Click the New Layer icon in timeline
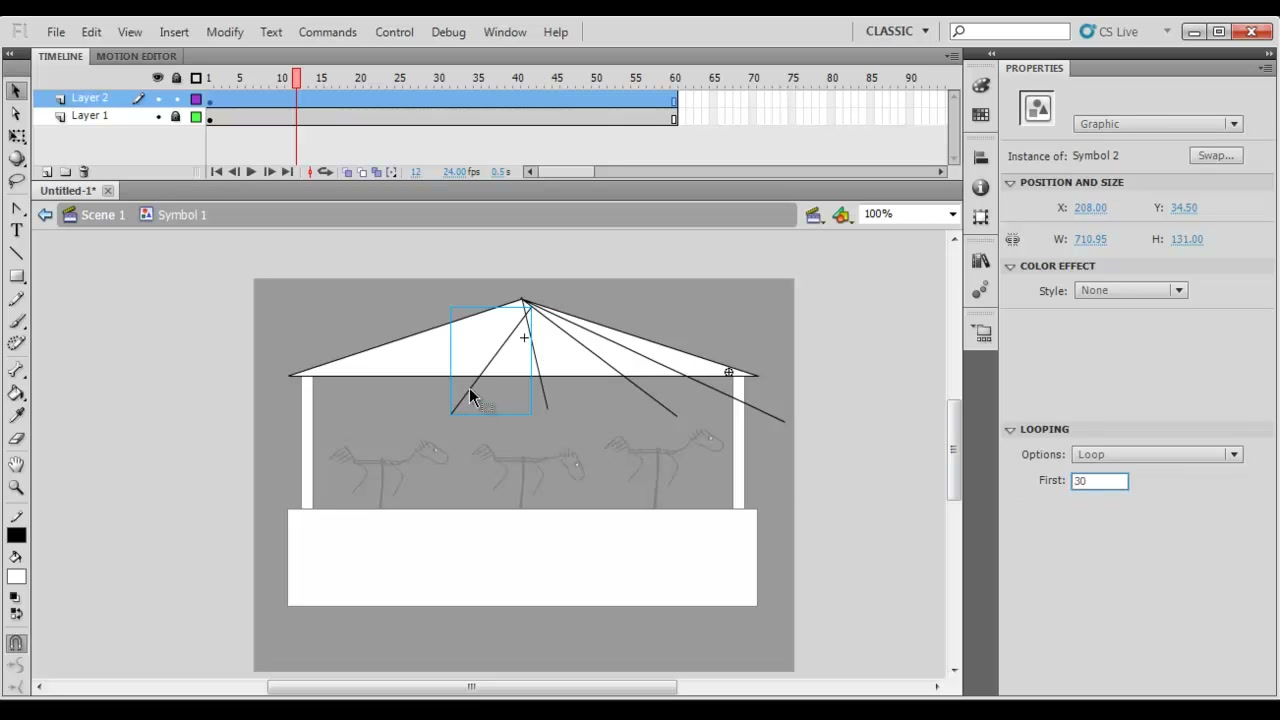This screenshot has height=720, width=1280. coord(47,172)
